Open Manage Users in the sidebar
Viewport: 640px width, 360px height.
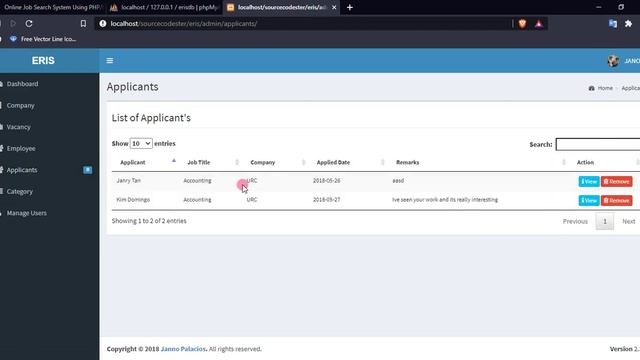click(27, 213)
